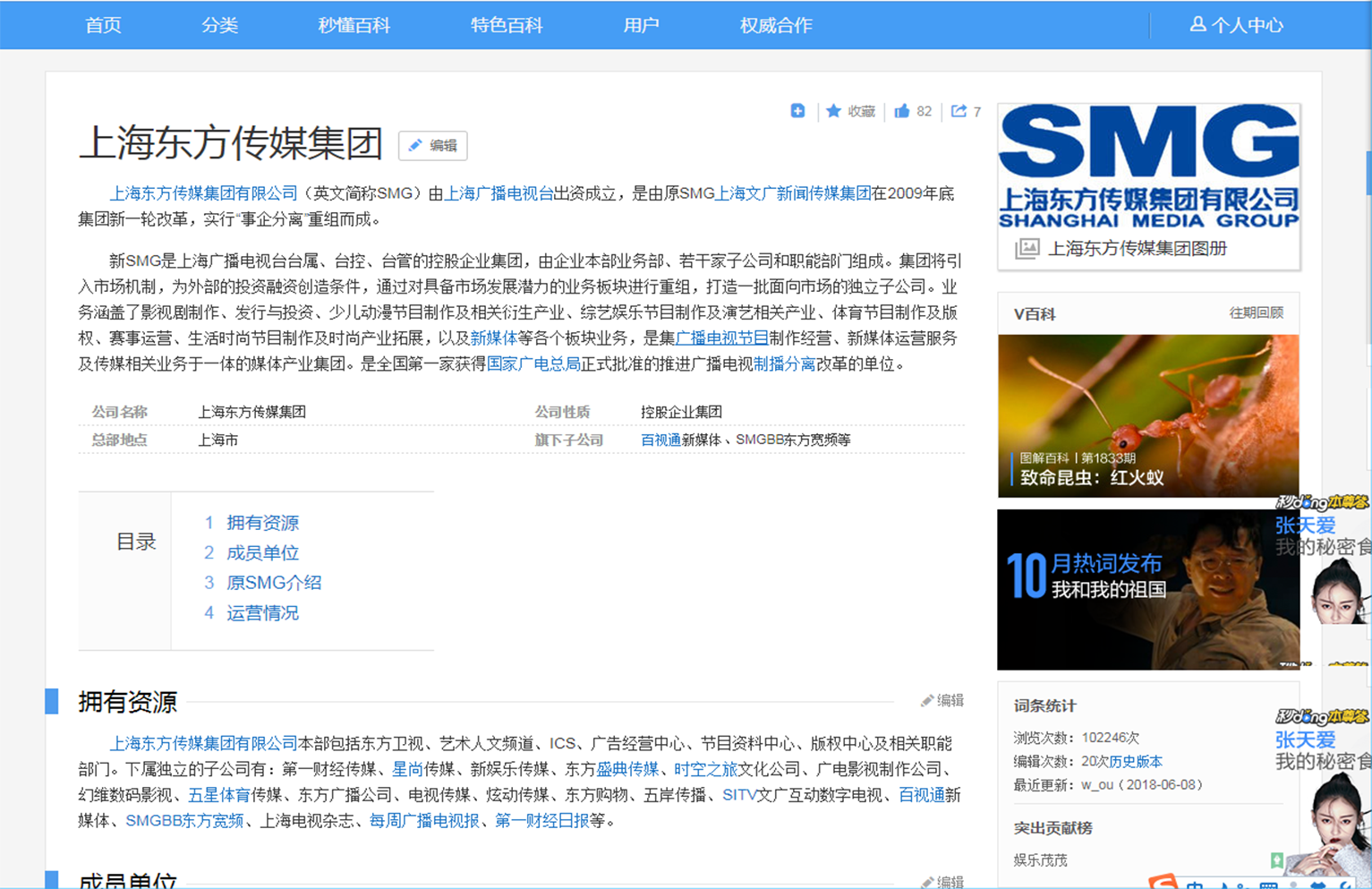The width and height of the screenshot is (1372, 889).
Task: Click the green badge beside 娱乐茂茂
Action: tap(1277, 860)
